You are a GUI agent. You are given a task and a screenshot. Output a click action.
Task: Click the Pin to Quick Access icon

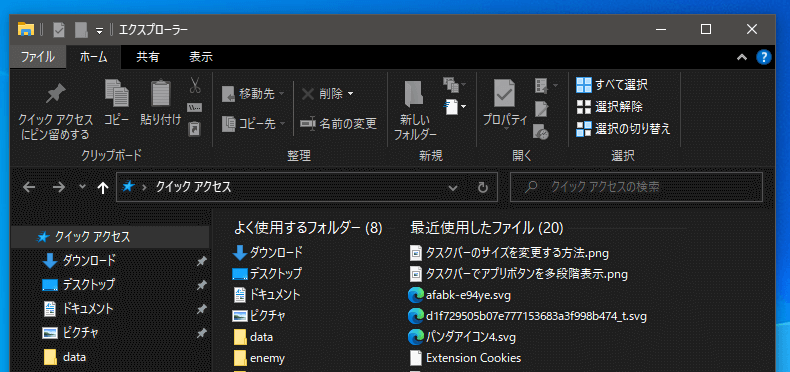click(x=55, y=94)
